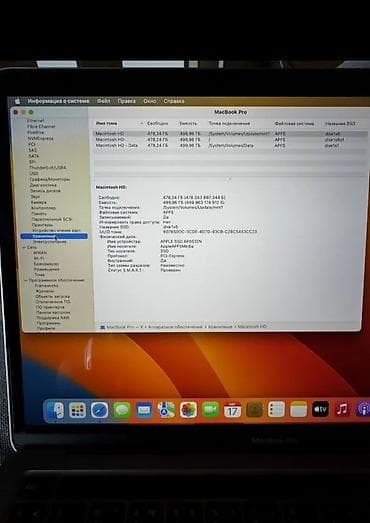Collapse the Программное обеспечение section

pyautogui.click(x=26, y=280)
